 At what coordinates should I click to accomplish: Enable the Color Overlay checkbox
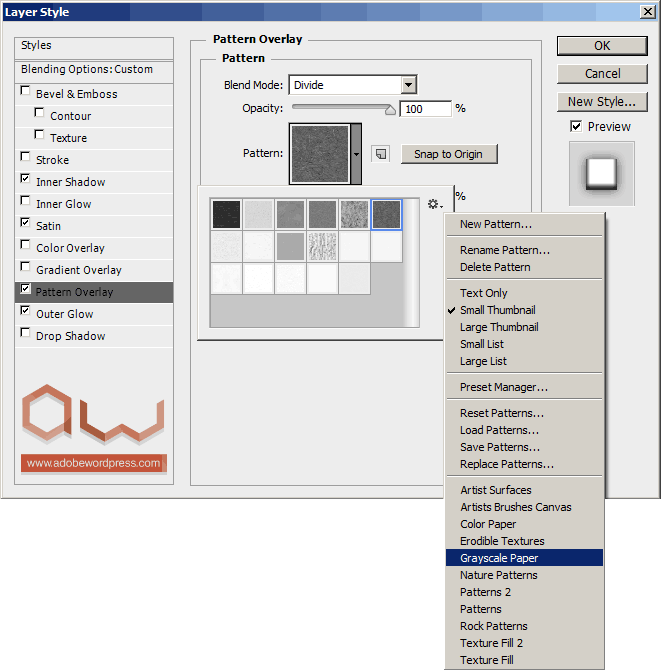click(x=25, y=245)
